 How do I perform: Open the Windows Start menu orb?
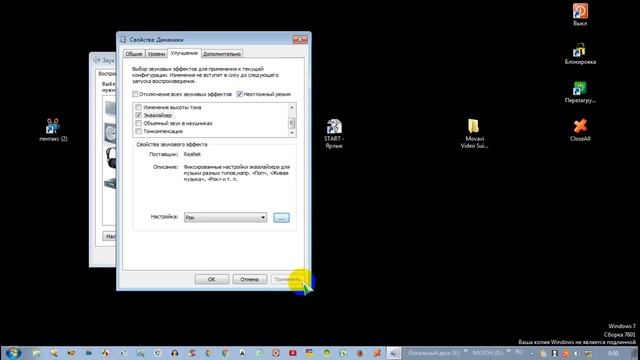click(x=13, y=353)
